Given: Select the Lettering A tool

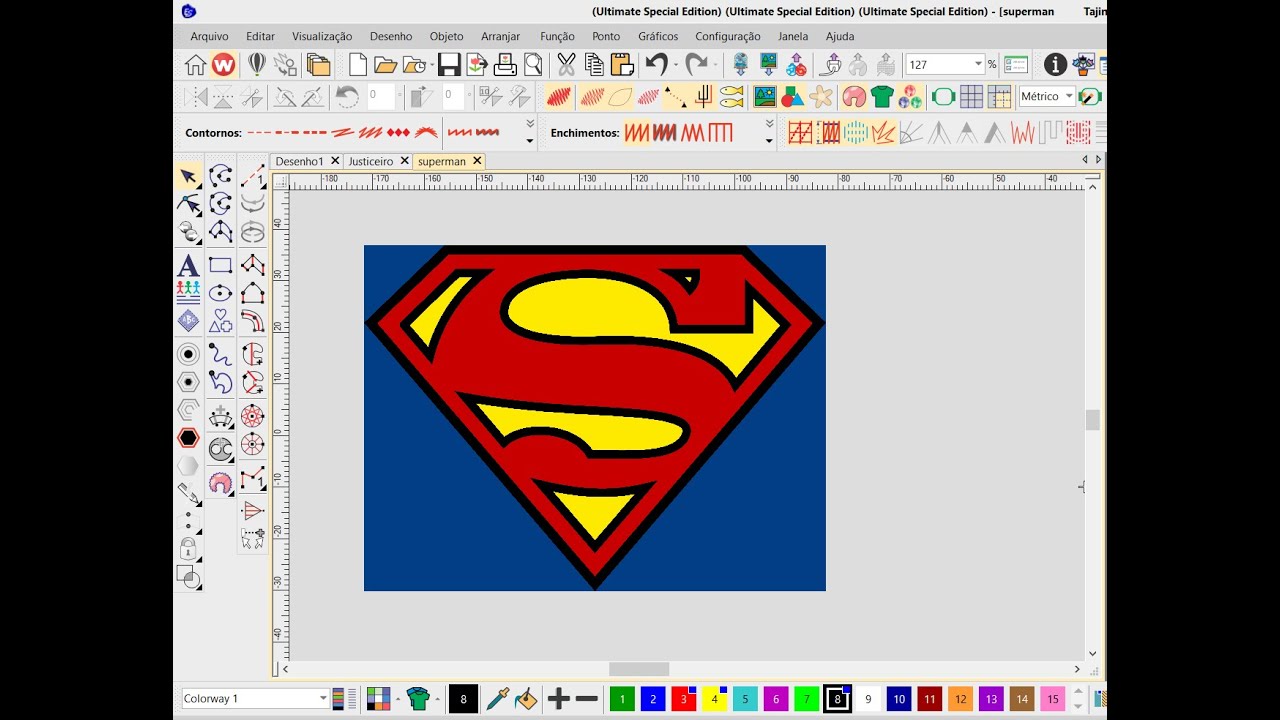Looking at the screenshot, I should coord(188,266).
